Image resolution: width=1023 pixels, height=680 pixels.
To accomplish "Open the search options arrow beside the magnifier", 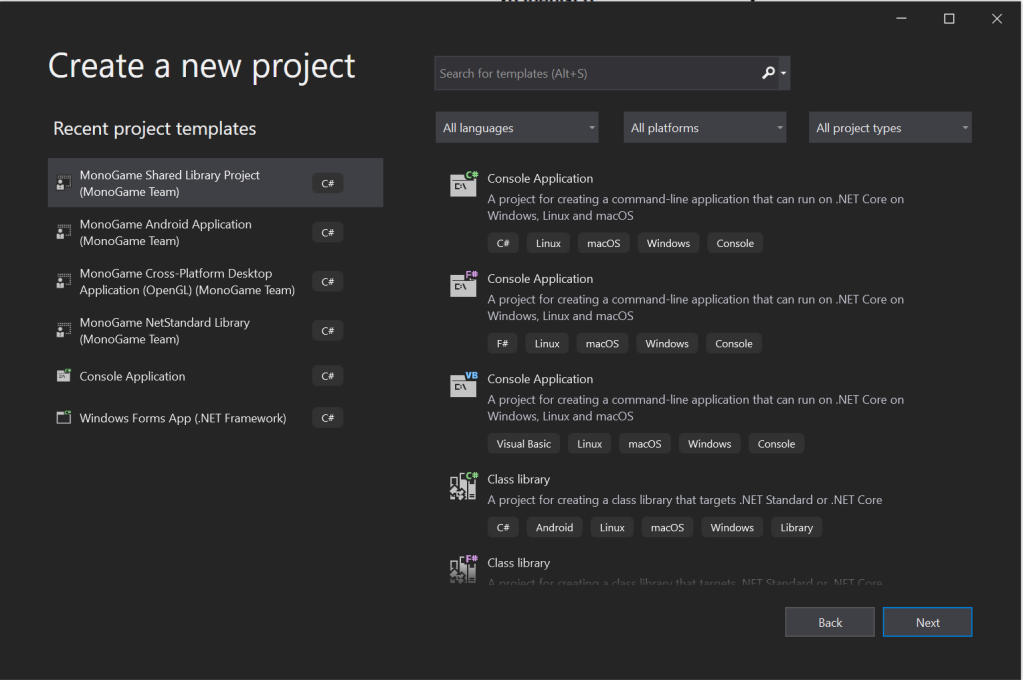I will (784, 73).
